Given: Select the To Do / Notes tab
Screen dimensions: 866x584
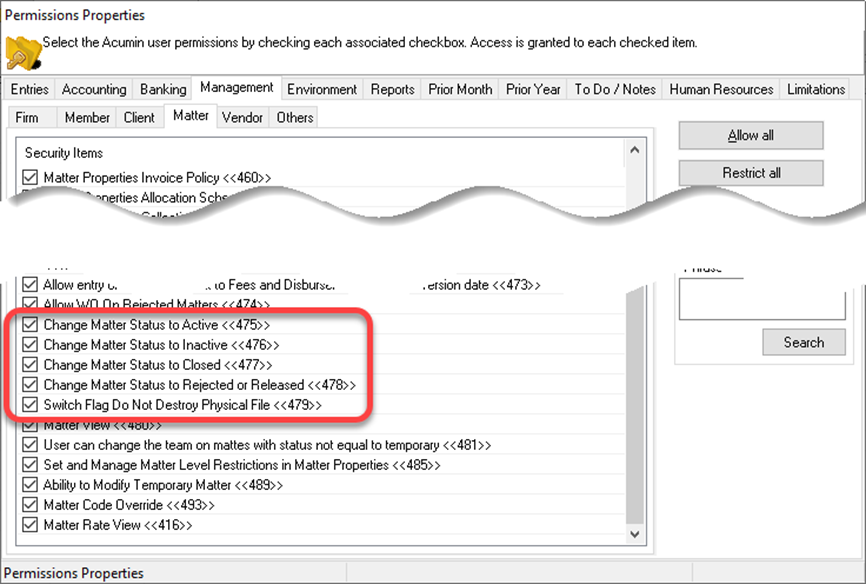Looking at the screenshot, I should coord(615,89).
